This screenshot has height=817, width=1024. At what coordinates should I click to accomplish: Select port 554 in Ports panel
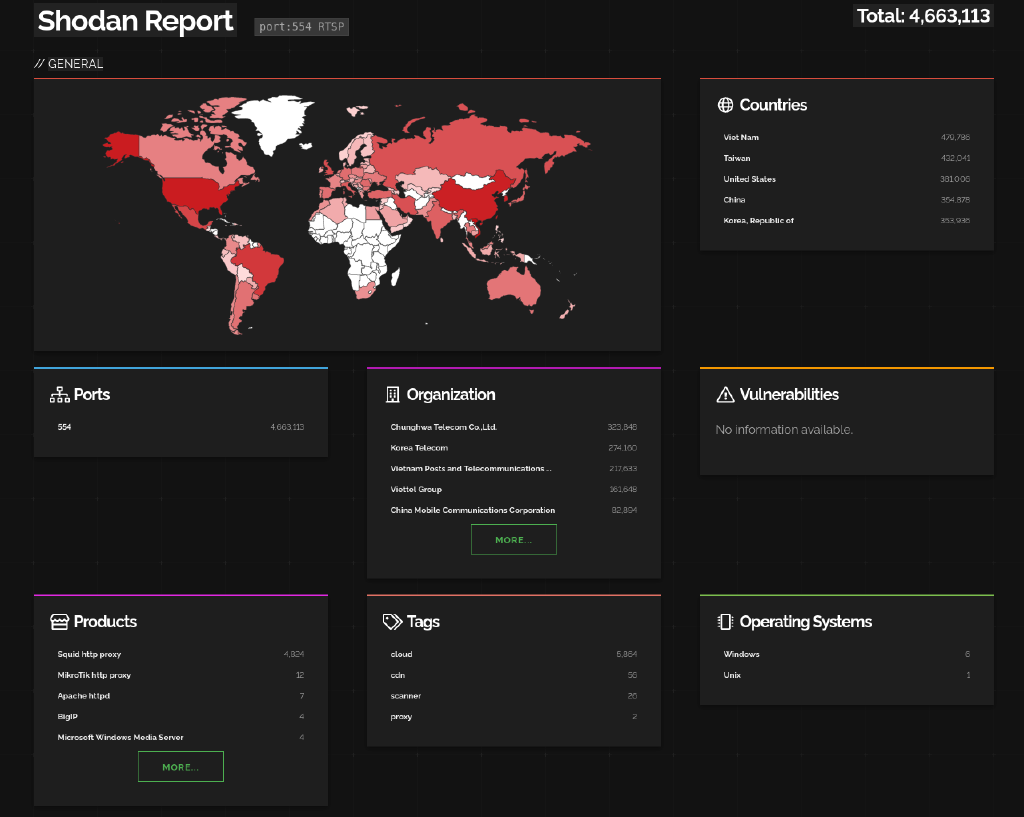tap(65, 427)
